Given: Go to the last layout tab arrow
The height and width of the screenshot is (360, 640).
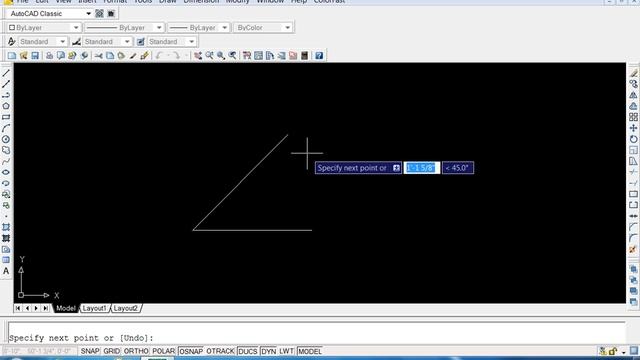Looking at the screenshot, I should click(46, 308).
